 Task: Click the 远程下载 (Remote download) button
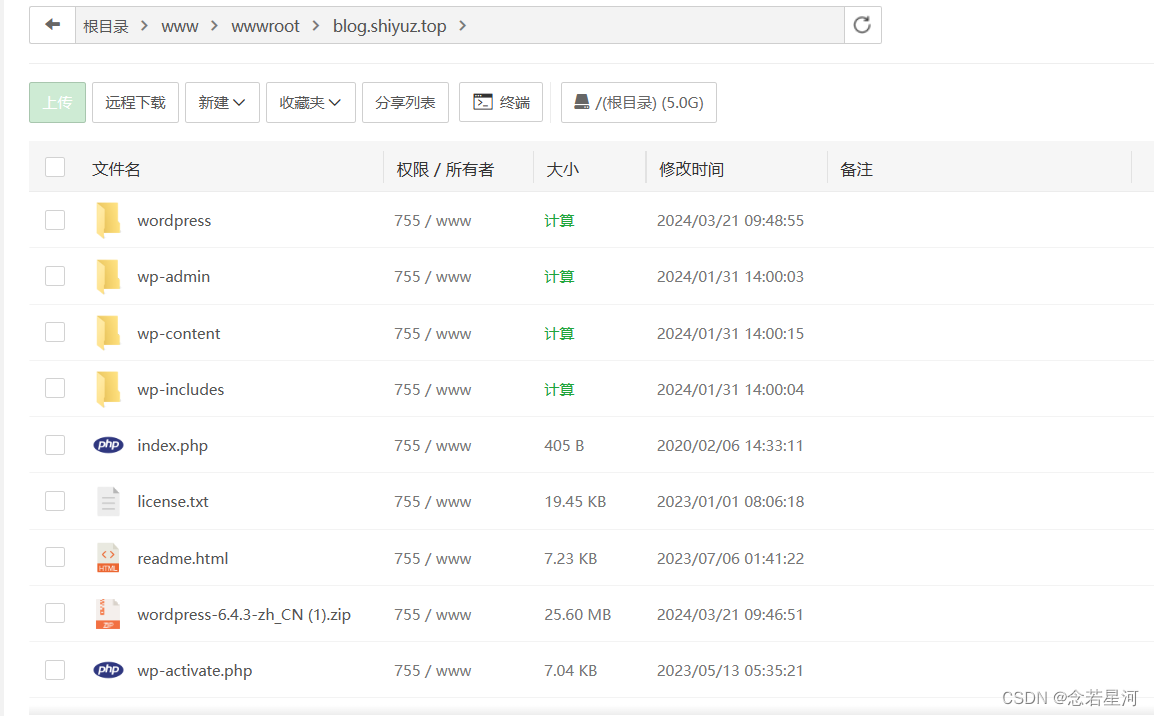pyautogui.click(x=135, y=102)
